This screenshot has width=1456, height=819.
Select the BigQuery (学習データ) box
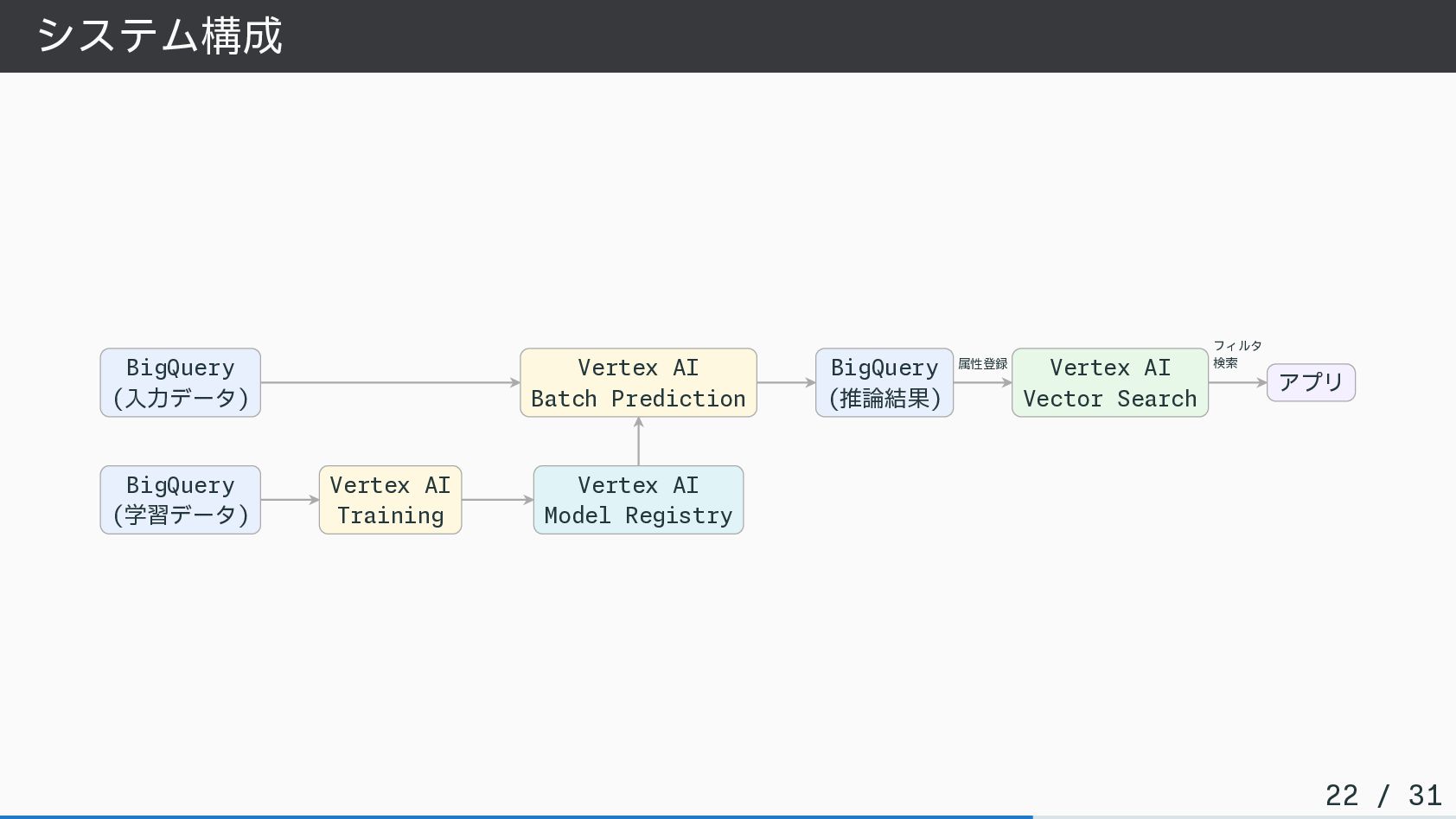(180, 500)
